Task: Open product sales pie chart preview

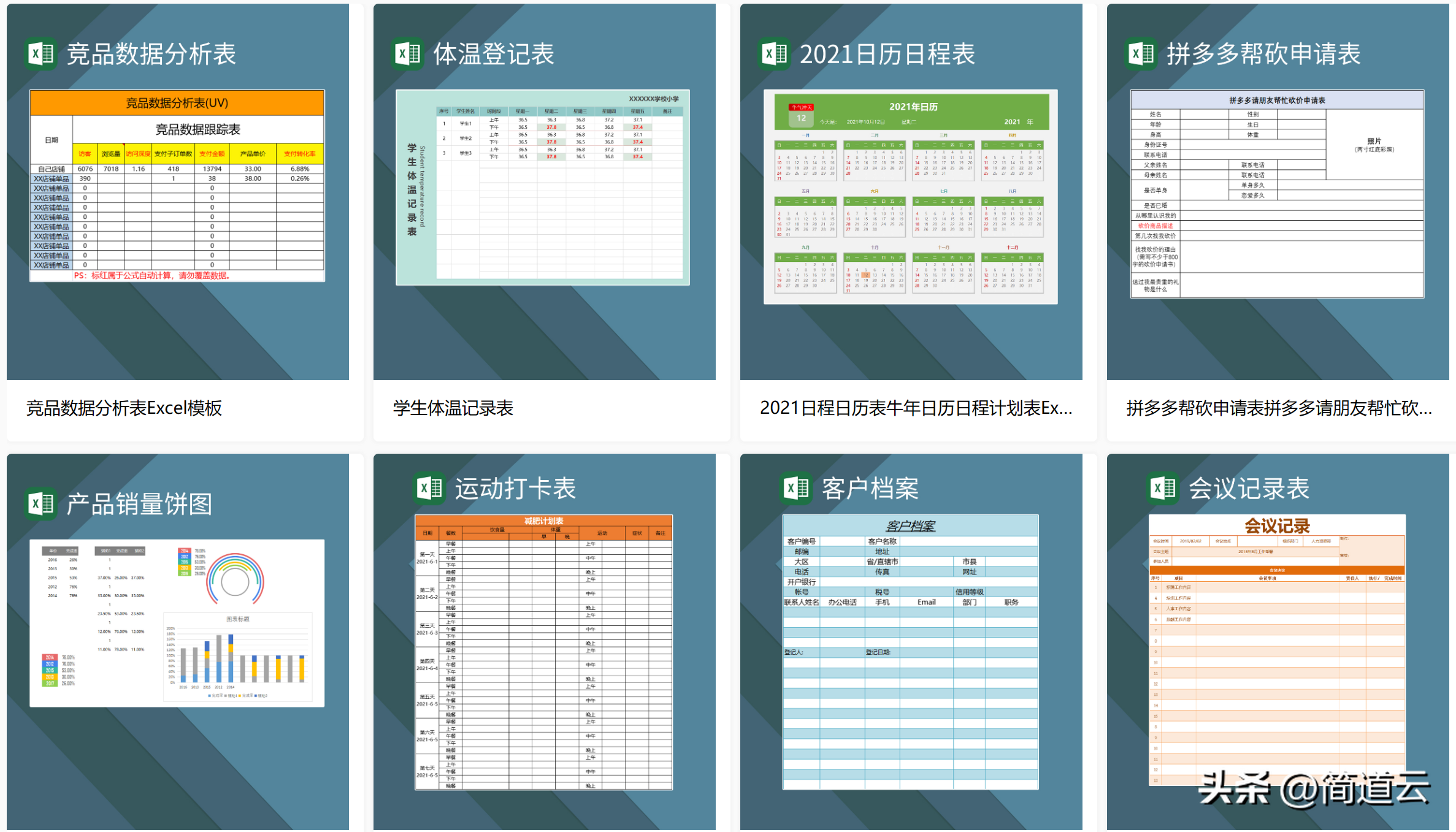Action: 177,623
